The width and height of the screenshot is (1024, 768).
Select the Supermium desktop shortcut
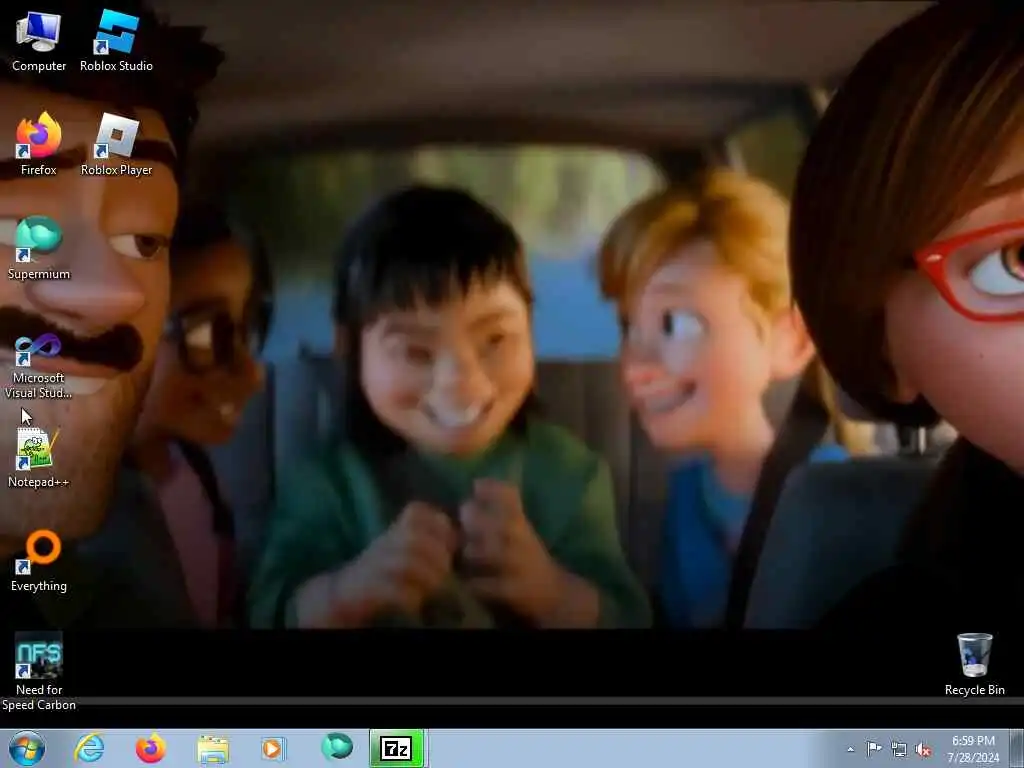tap(39, 249)
